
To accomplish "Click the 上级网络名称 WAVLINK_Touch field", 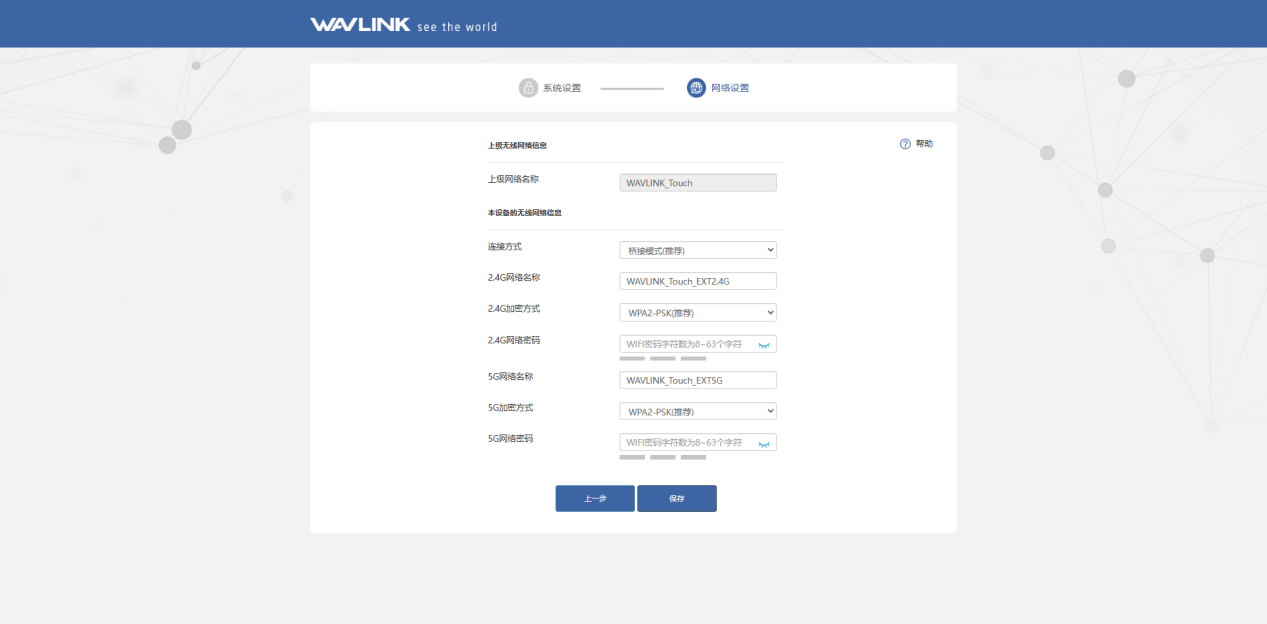I will tap(698, 183).
